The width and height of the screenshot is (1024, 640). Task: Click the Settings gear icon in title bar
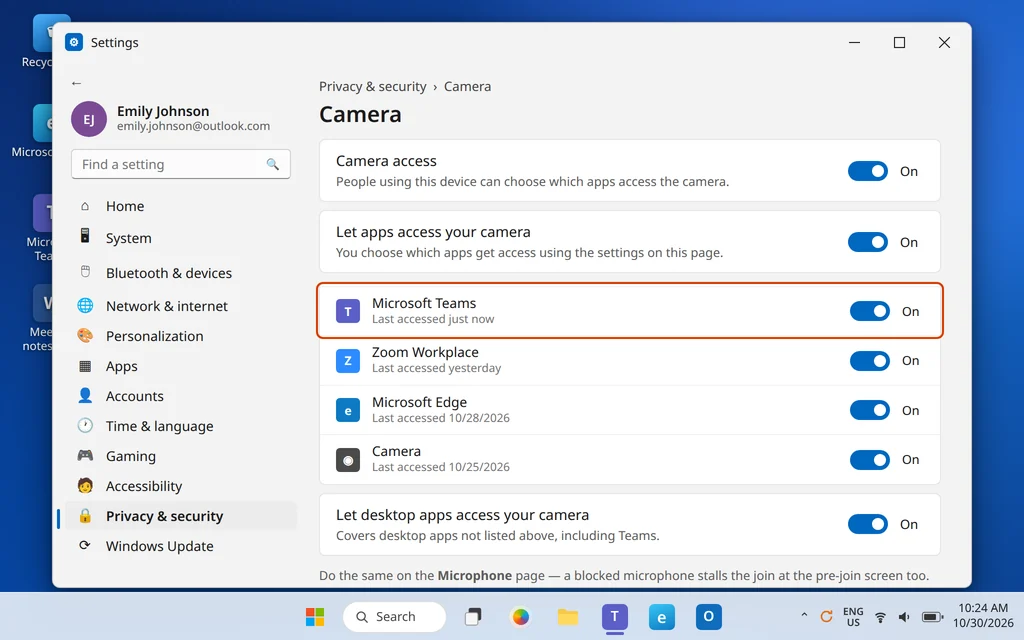[x=74, y=42]
